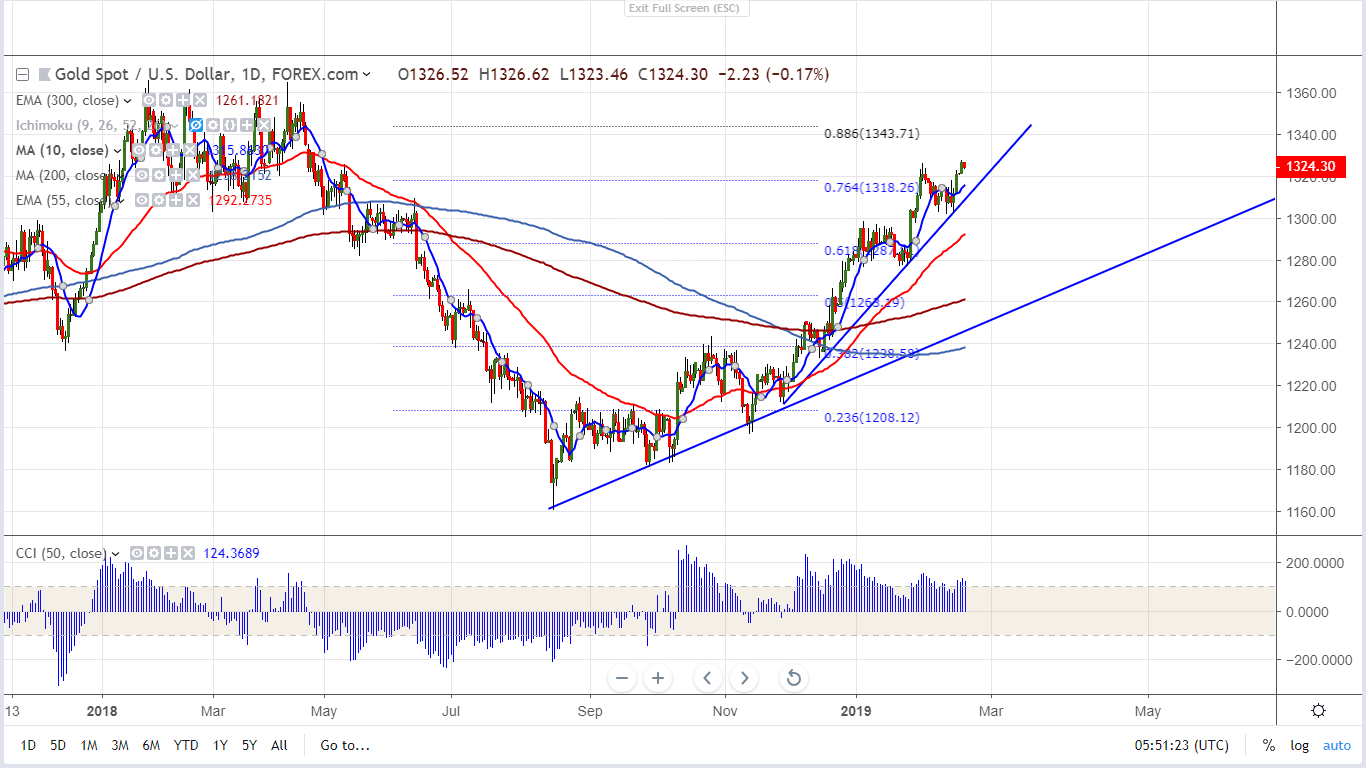Screen dimensions: 1366x768
Task: Remove the EMA (300, close) indicator with X
Action: 200,100
